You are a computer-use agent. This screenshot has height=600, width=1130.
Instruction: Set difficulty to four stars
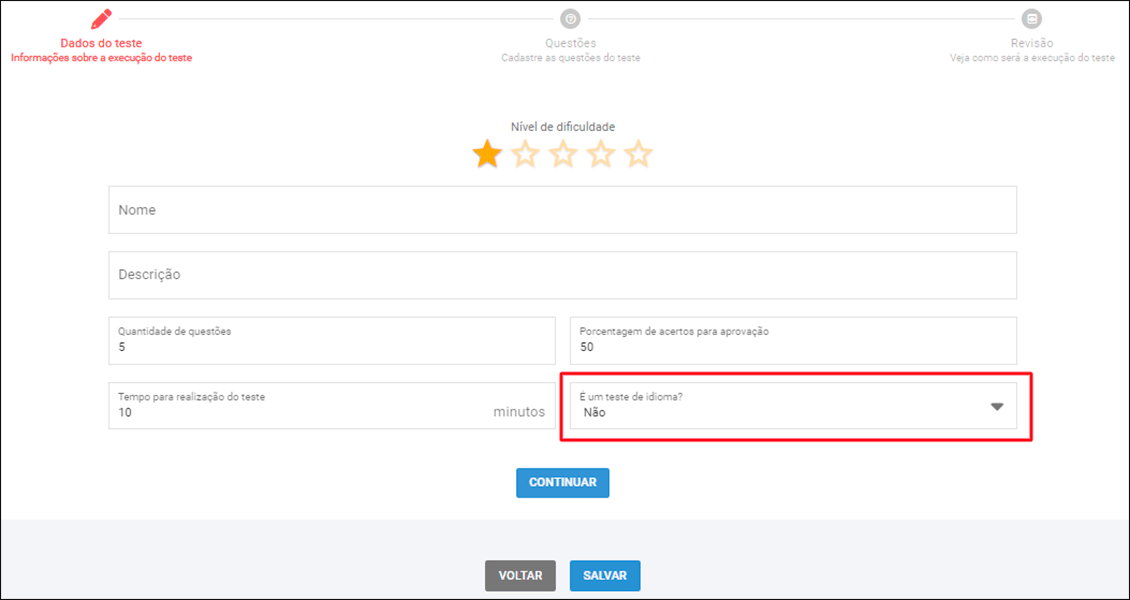click(x=601, y=154)
